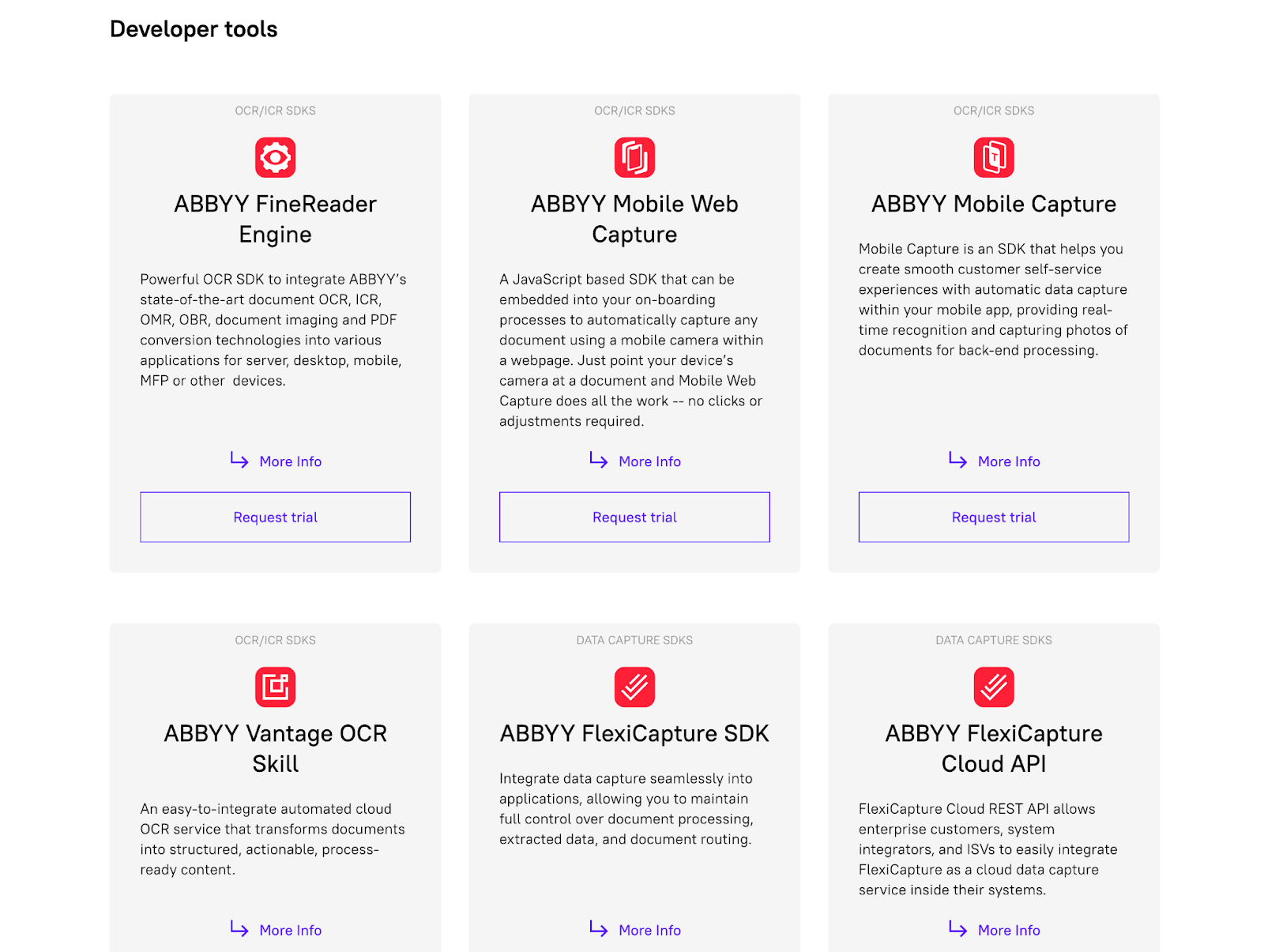
Task: Open More Info for ABBYY FlexiCapture SDK
Action: tap(650, 930)
